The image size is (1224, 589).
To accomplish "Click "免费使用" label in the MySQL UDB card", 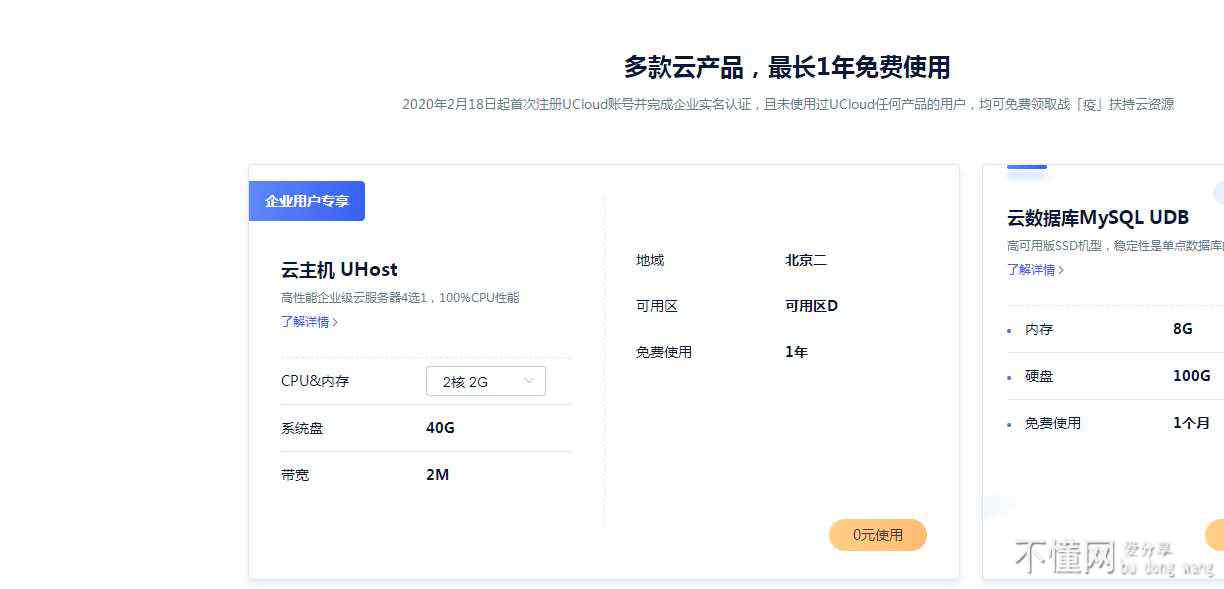I will pyautogui.click(x=1053, y=423).
